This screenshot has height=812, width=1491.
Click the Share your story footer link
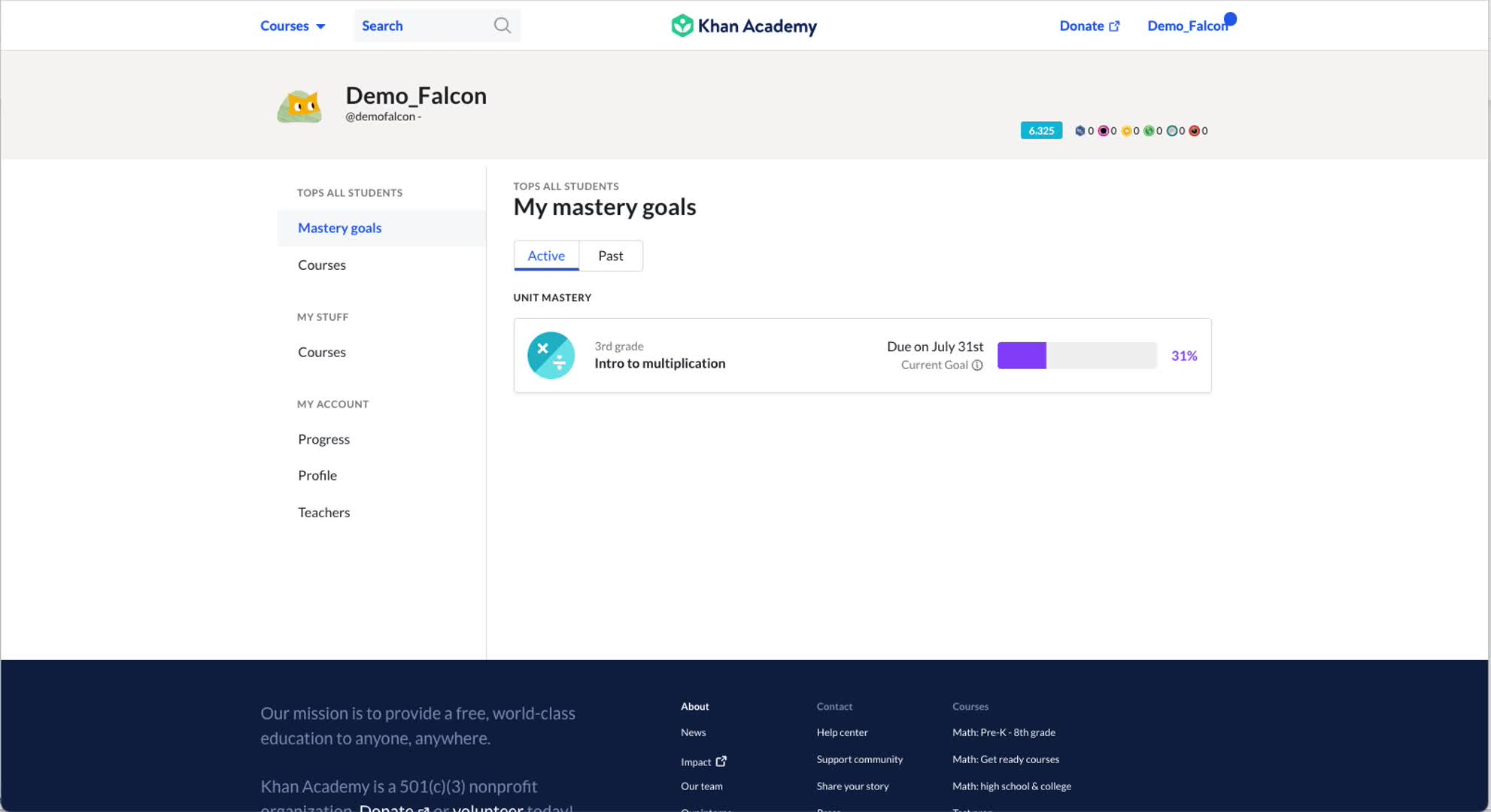pyautogui.click(x=852, y=786)
